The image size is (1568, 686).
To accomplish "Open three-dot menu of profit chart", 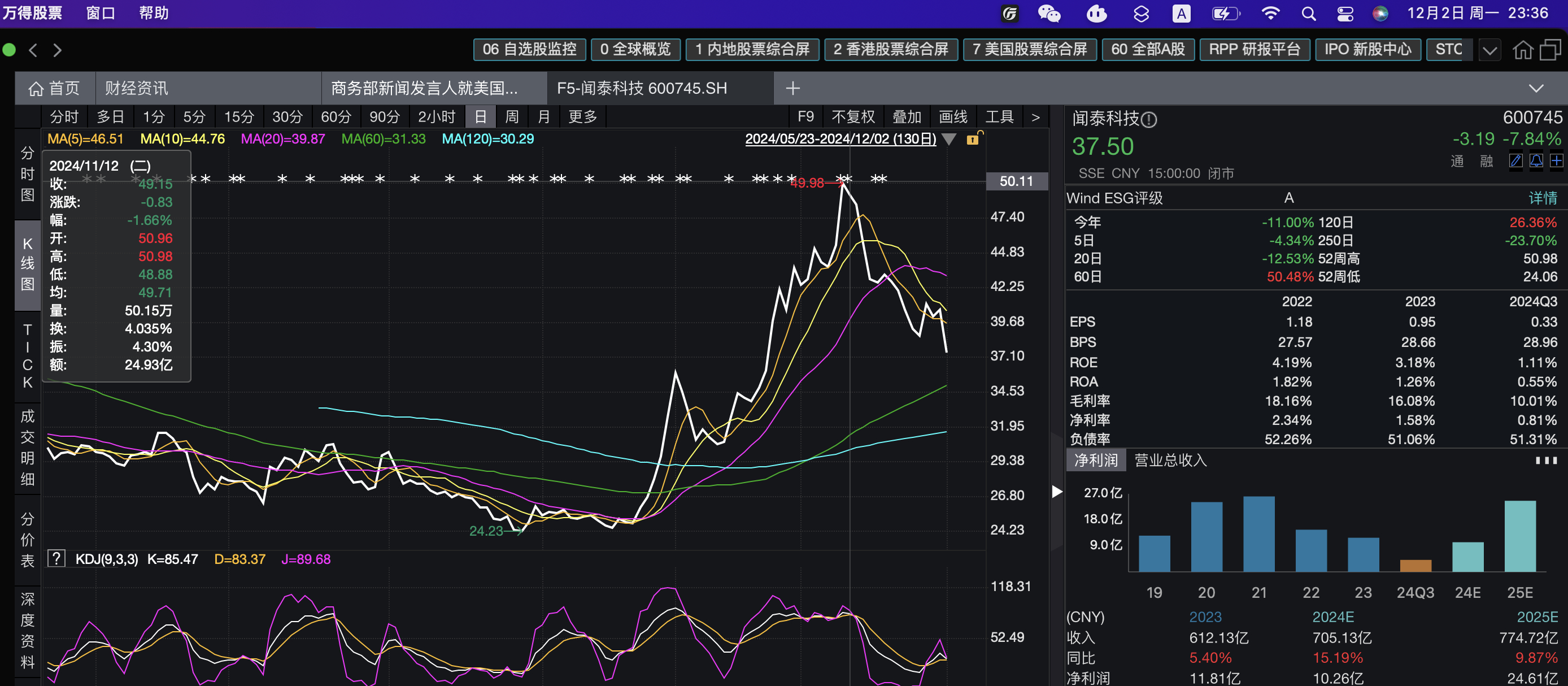I will [1546, 460].
